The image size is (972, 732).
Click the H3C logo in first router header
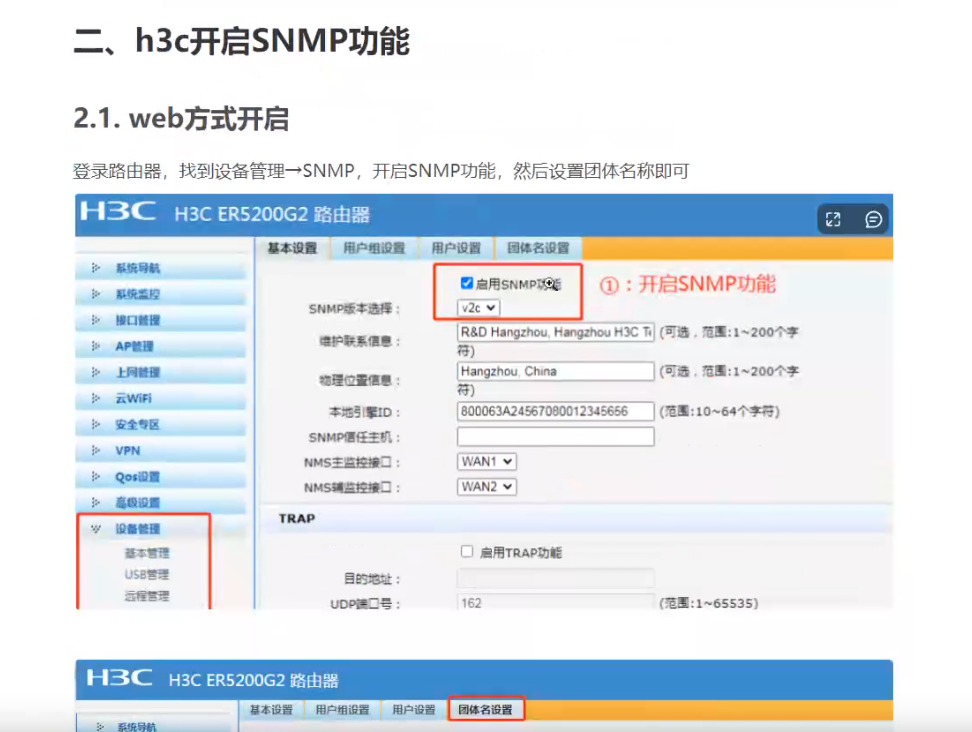pos(118,211)
